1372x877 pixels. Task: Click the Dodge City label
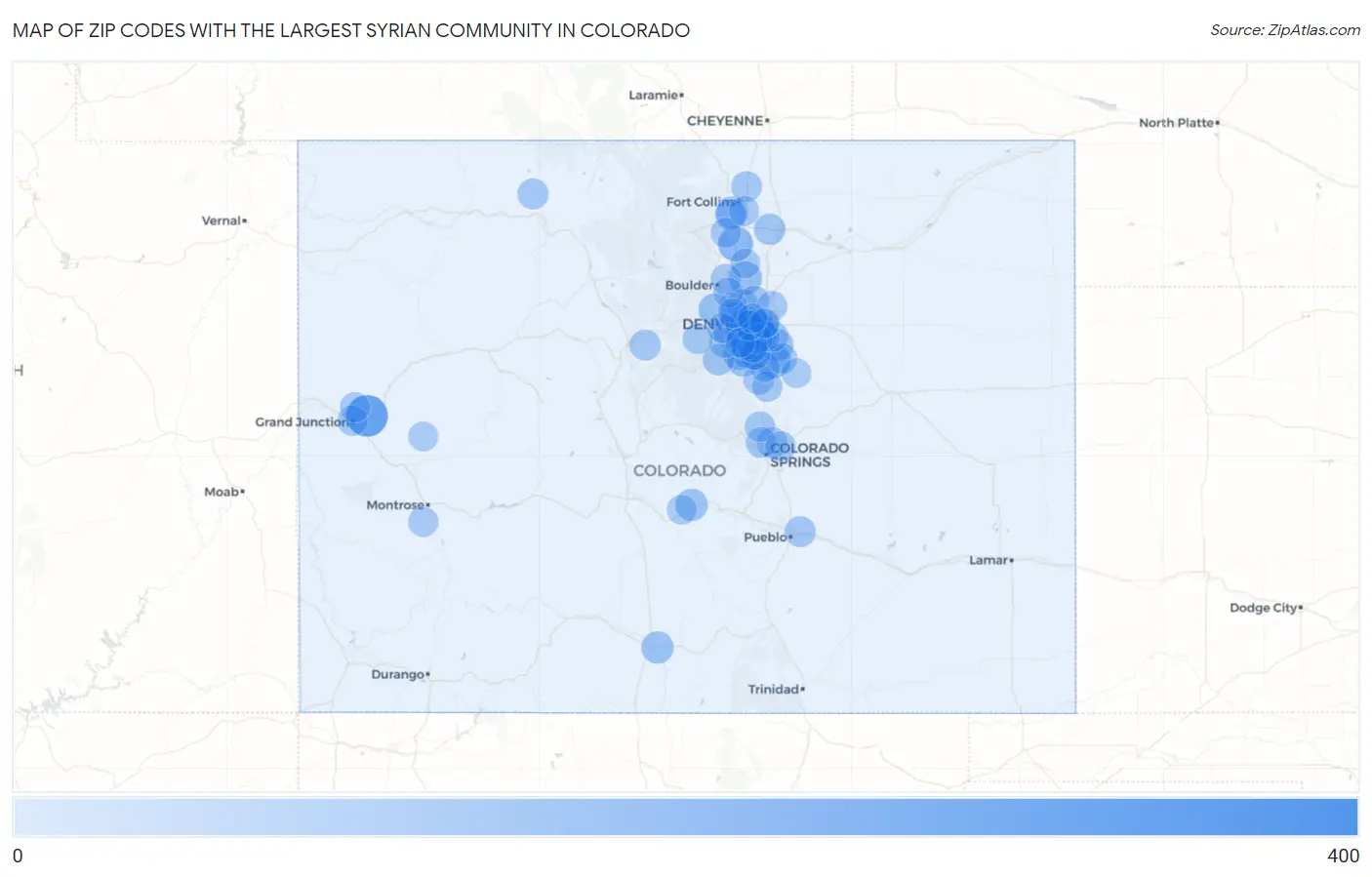pos(1264,608)
